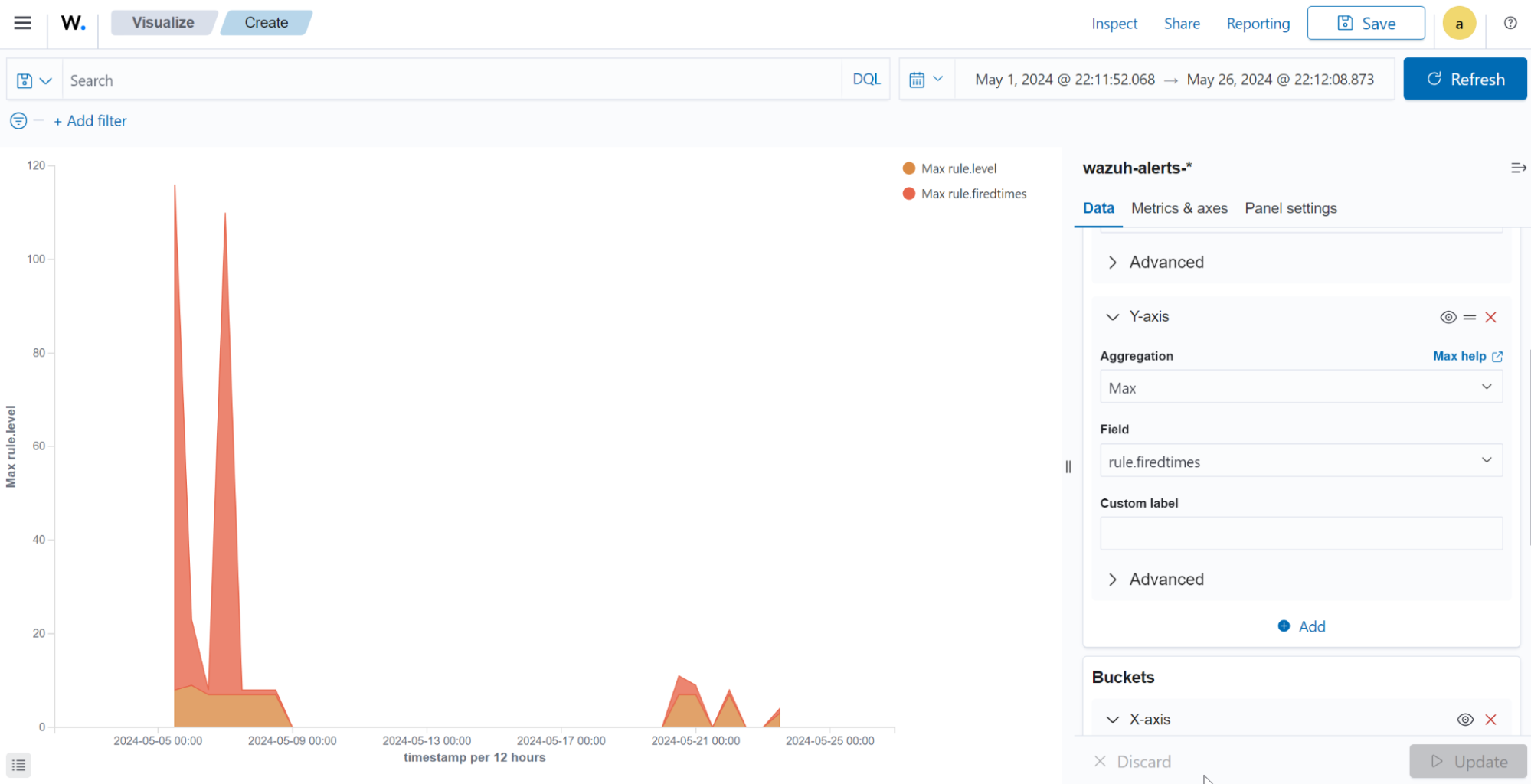Click the Max rule.level legend color dot
The height and width of the screenshot is (784, 1531).
pyautogui.click(x=908, y=168)
